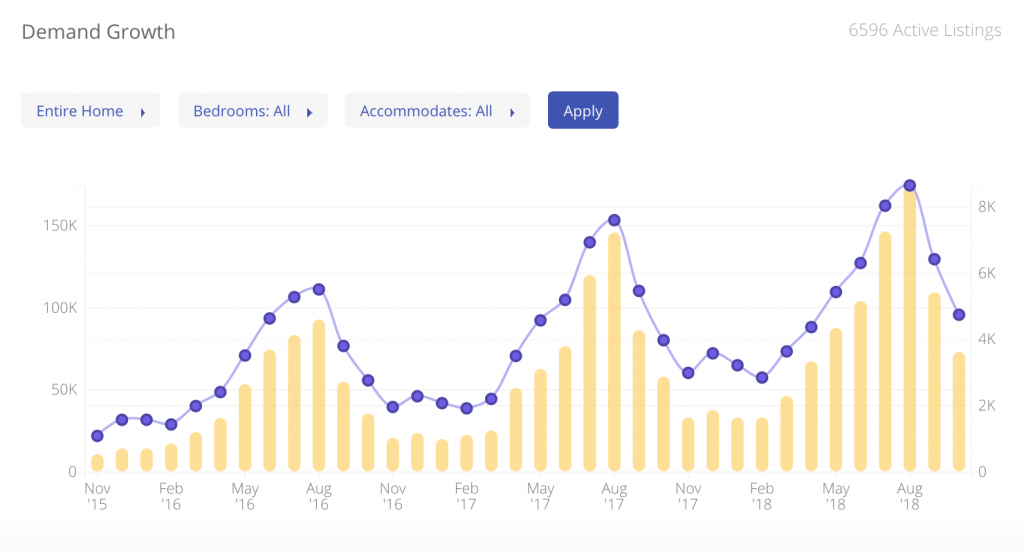Screen dimensions: 1024x551
Task: Open the Entire Home dropdown
Action: [91, 111]
